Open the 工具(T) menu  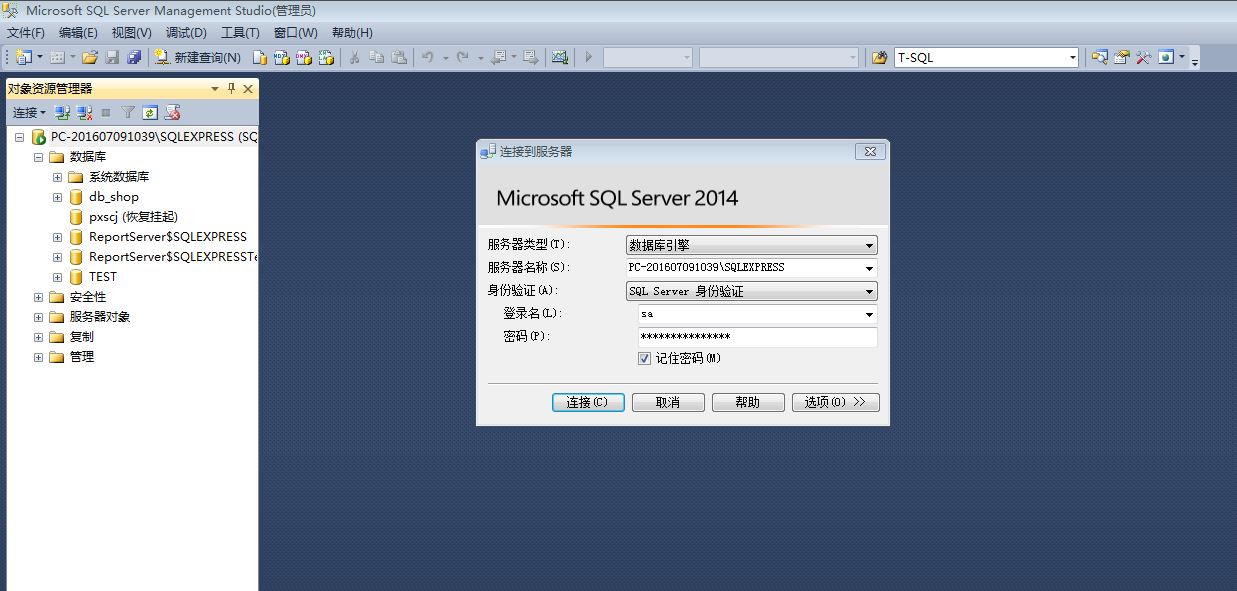click(x=240, y=33)
